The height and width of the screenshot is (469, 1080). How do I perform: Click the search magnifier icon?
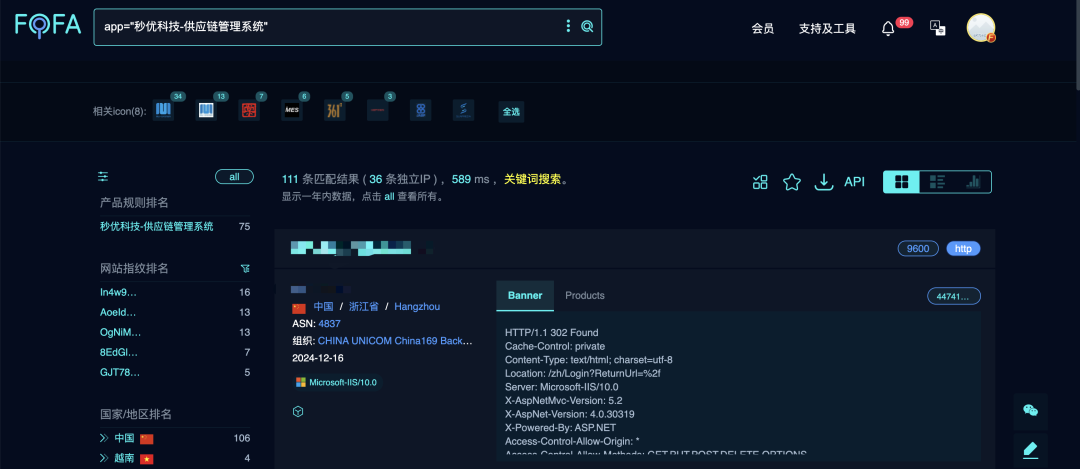point(587,26)
